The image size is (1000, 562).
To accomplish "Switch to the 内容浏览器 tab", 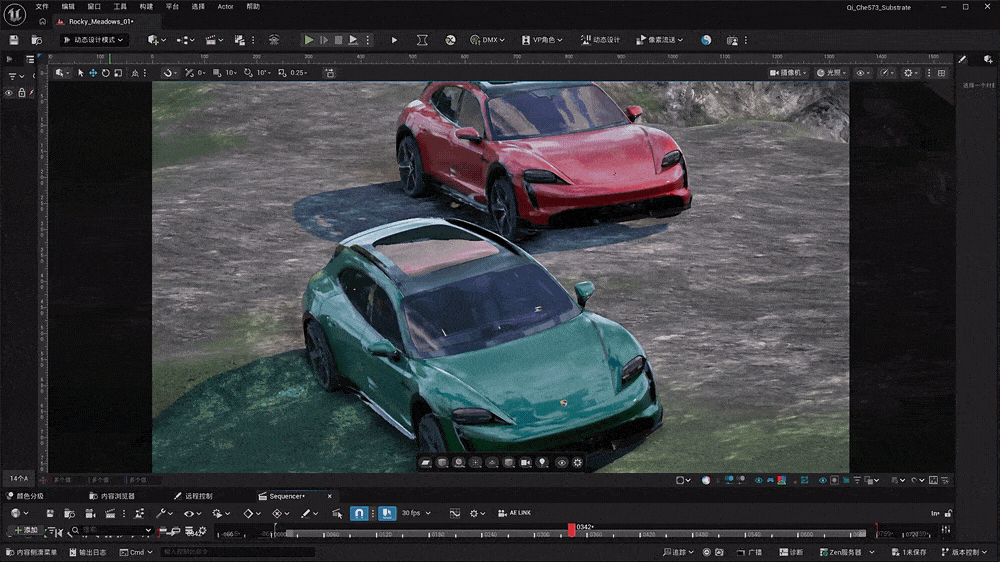I will click(112, 496).
